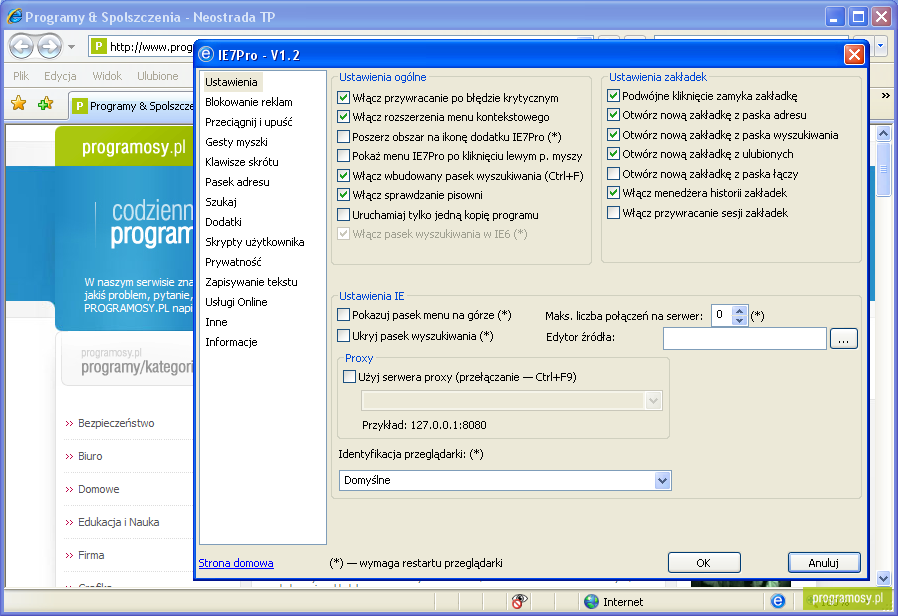Open the 'Strona domowa' link
Viewport: 898px width, 616px height.
point(236,563)
